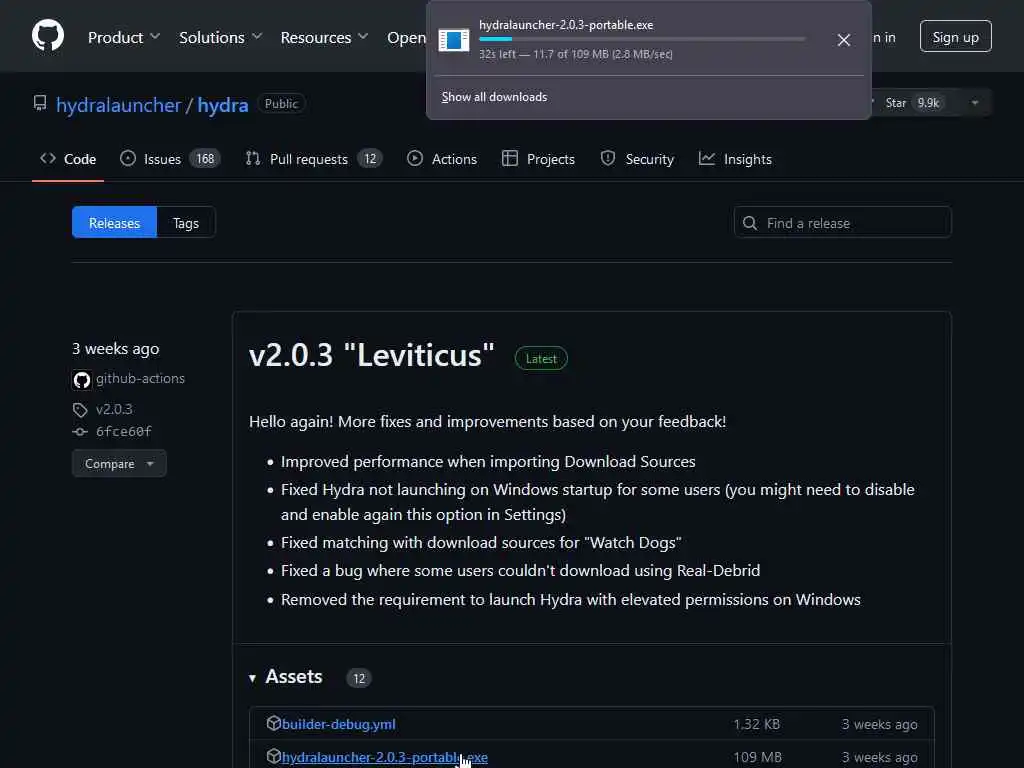This screenshot has width=1024, height=768.
Task: Open the Solutions dropdown menu
Action: click(x=221, y=37)
